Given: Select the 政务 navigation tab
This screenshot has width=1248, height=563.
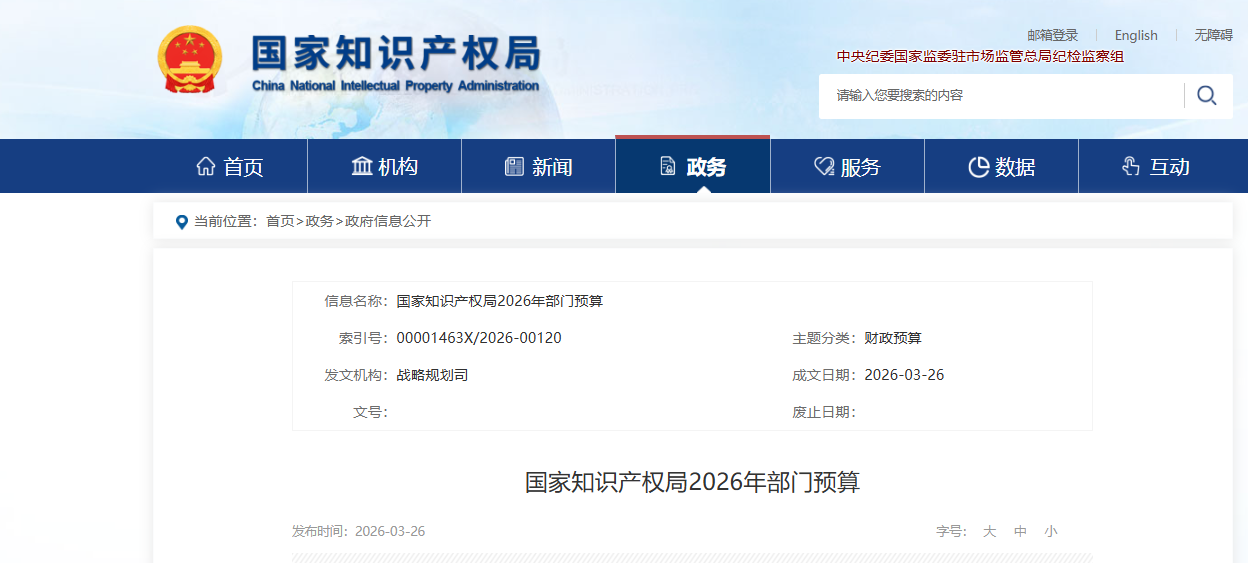Looking at the screenshot, I should point(693,166).
